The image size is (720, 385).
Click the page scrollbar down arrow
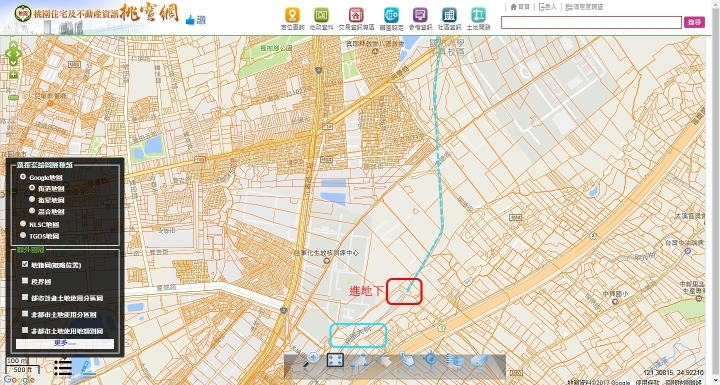pyautogui.click(x=715, y=381)
